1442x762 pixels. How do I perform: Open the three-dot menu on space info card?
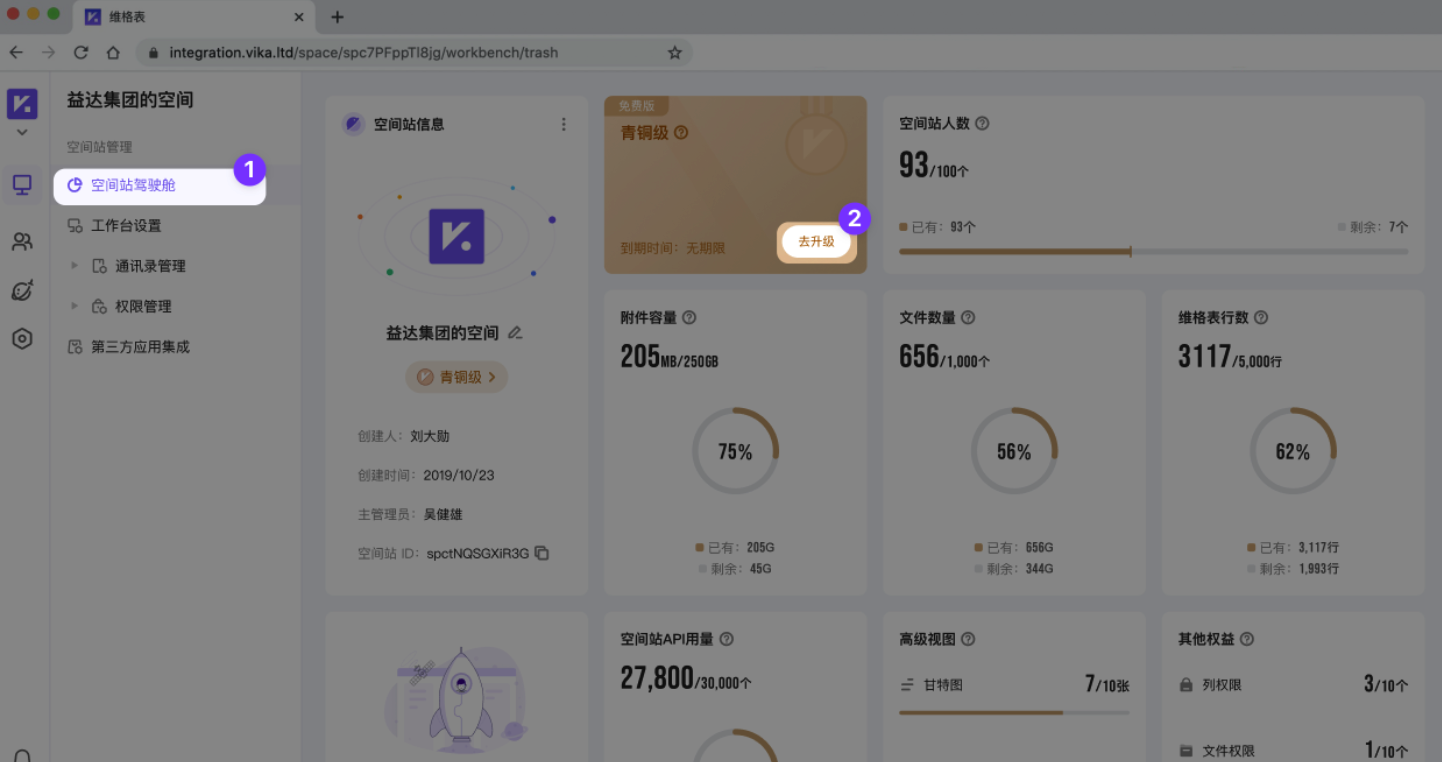click(563, 124)
